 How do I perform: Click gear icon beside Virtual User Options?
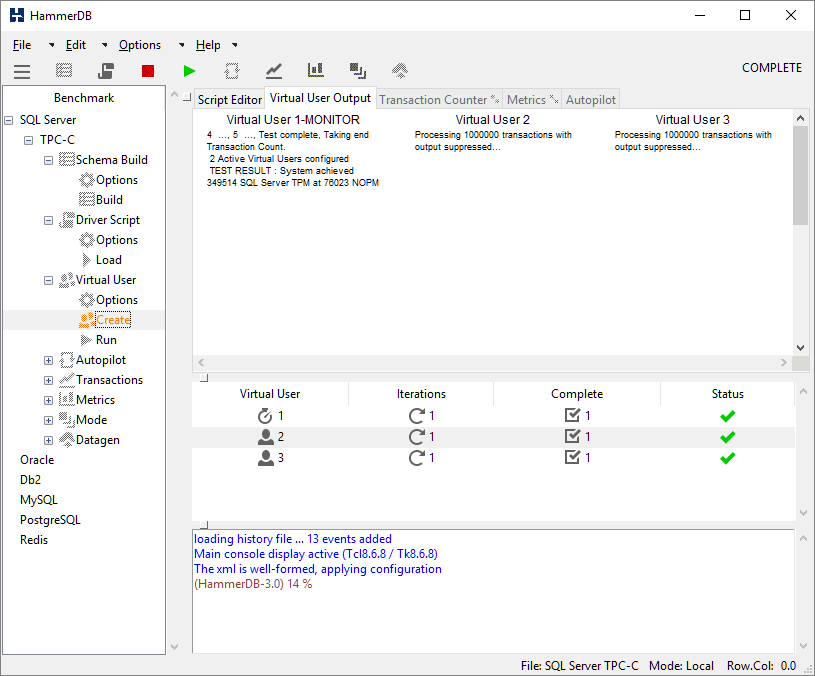(86, 300)
